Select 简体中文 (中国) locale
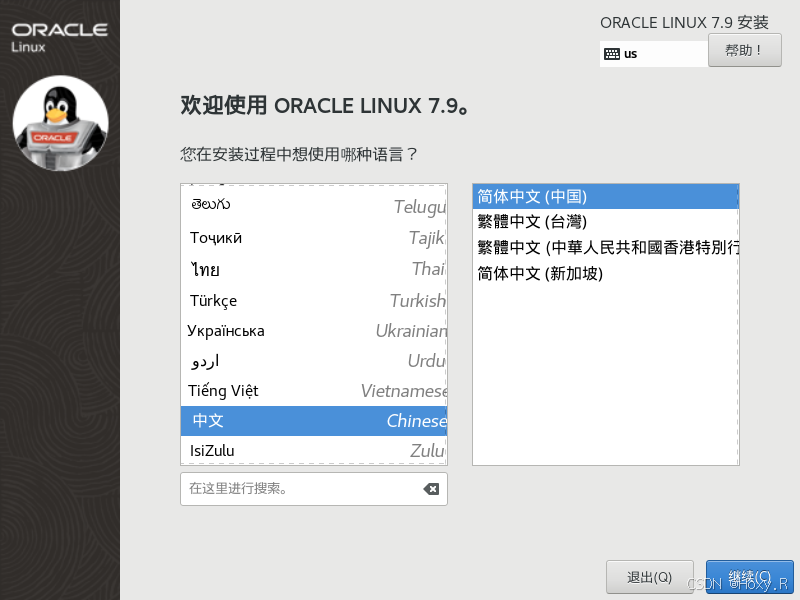This screenshot has width=800, height=600. [606, 196]
